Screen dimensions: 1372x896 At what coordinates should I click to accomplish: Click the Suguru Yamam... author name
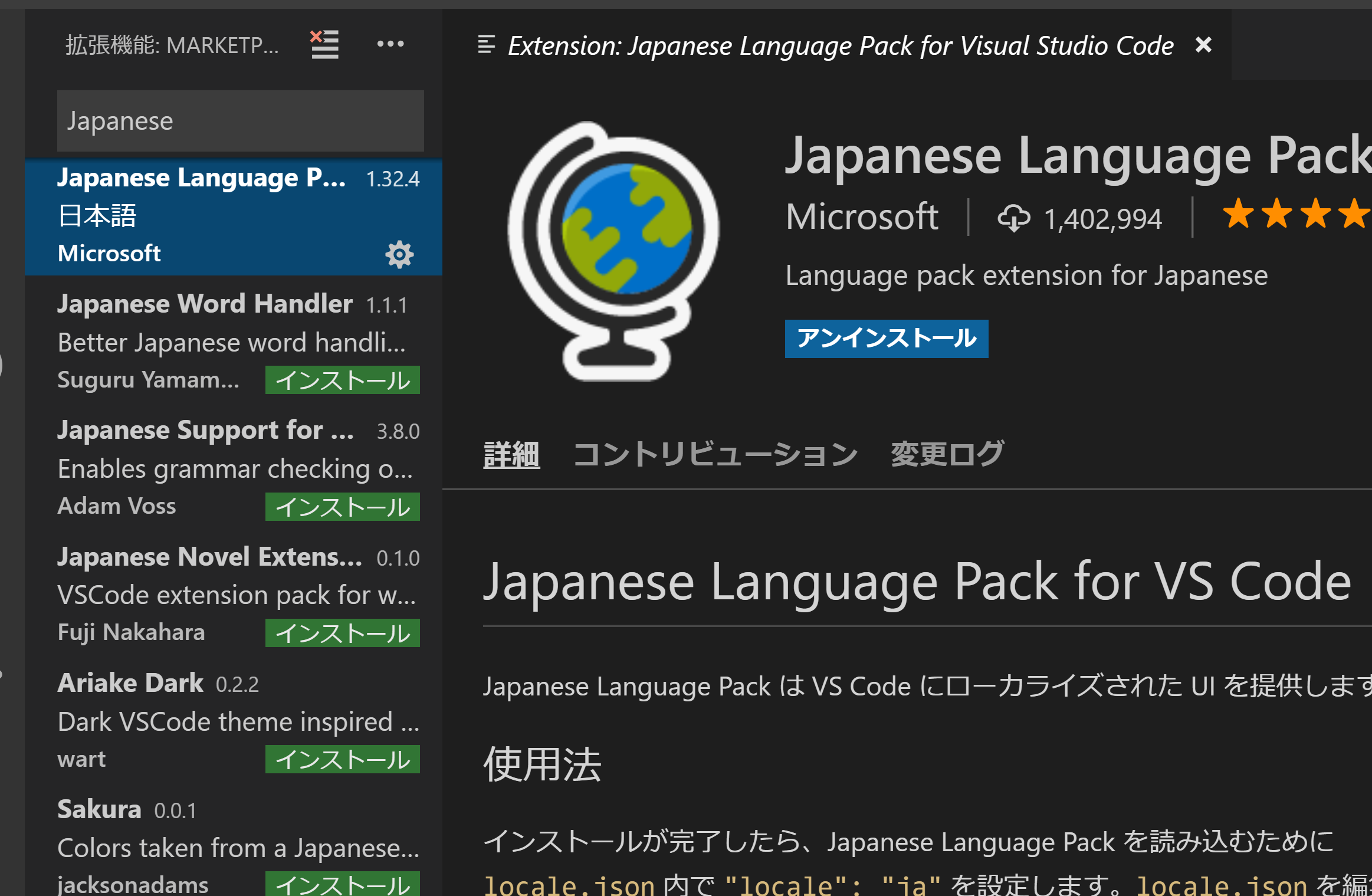coord(149,380)
